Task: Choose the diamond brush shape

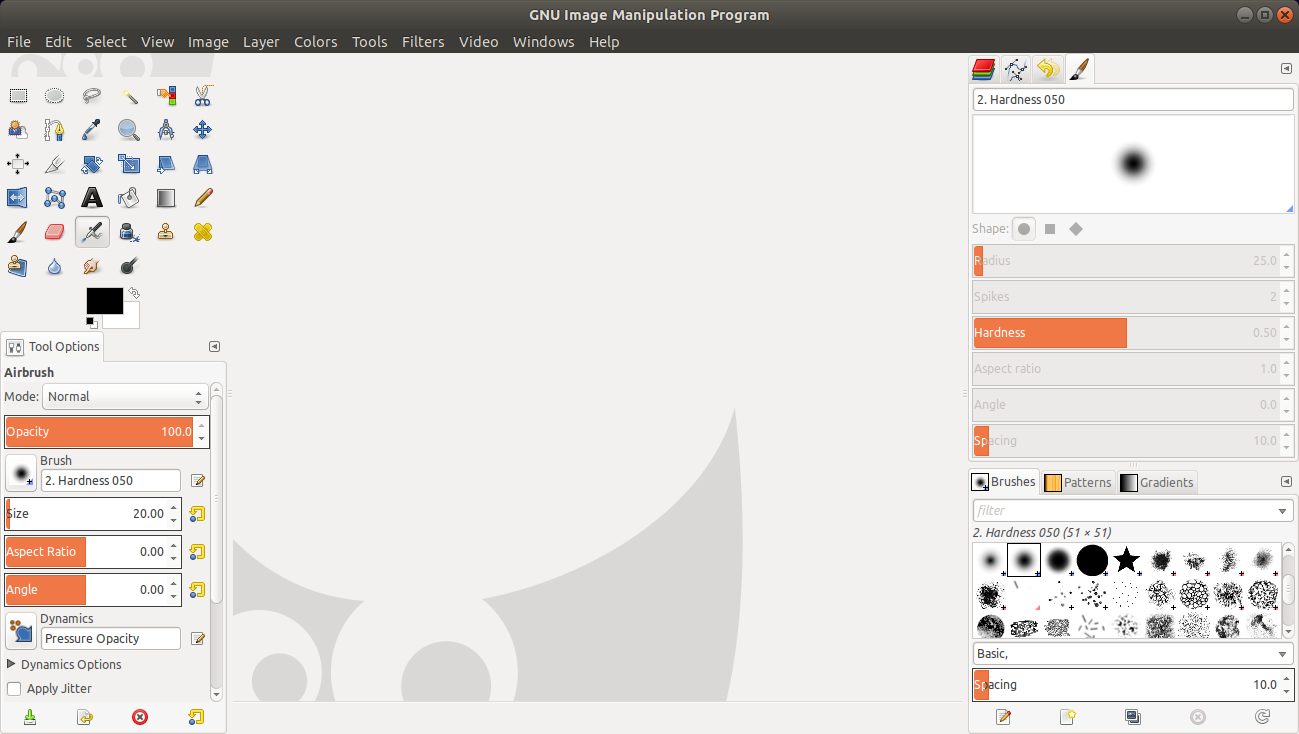Action: [x=1076, y=229]
